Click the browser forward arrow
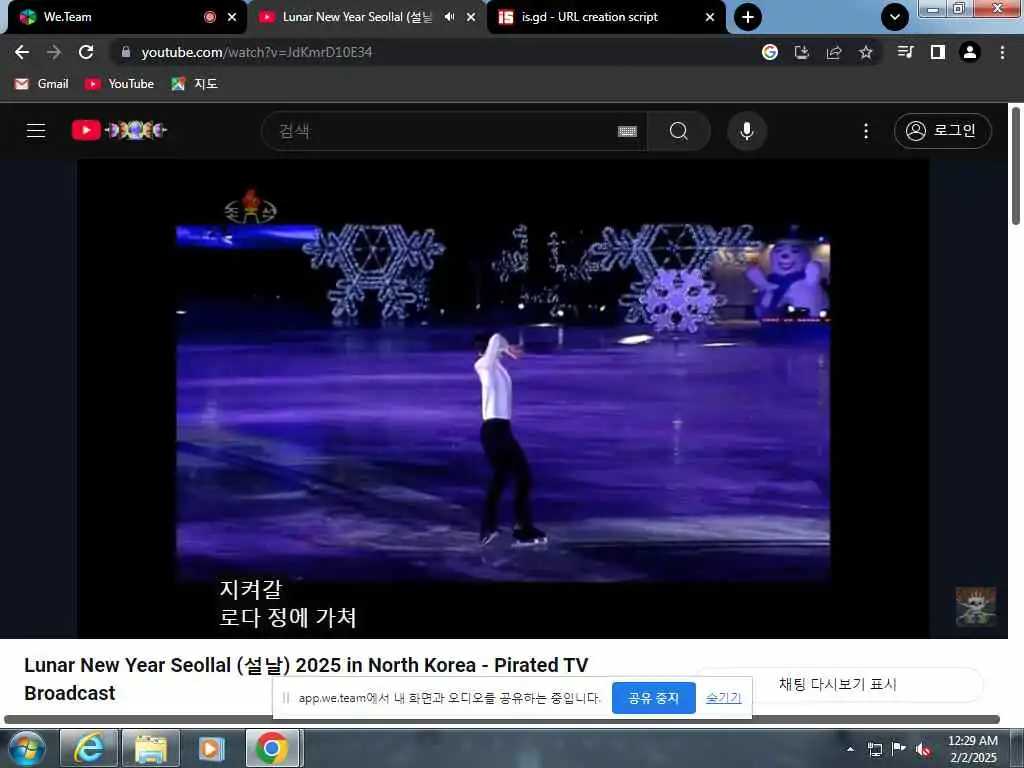Image resolution: width=1024 pixels, height=768 pixels. [x=54, y=52]
